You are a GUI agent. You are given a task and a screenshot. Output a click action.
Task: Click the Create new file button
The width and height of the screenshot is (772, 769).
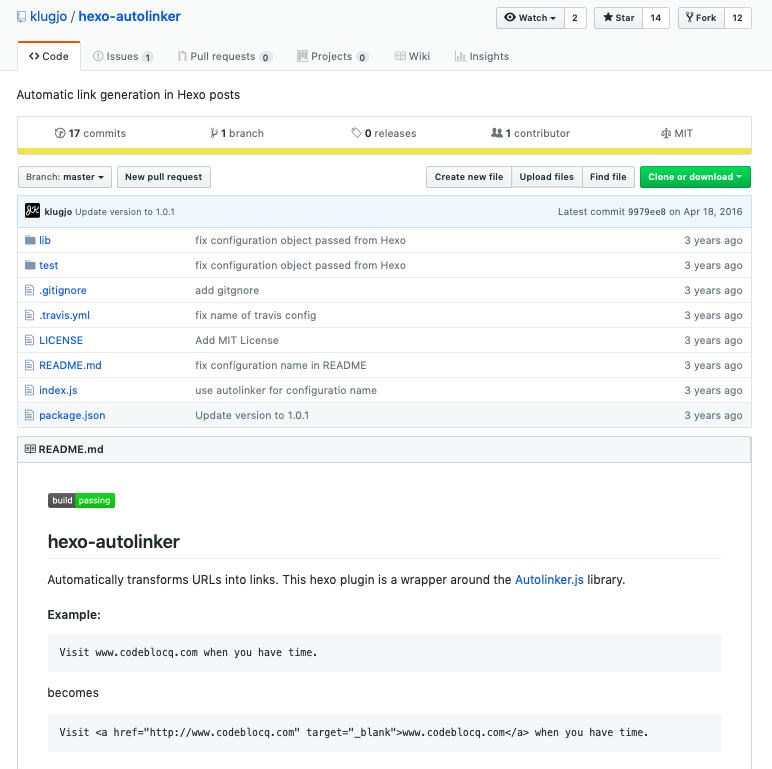tap(469, 177)
